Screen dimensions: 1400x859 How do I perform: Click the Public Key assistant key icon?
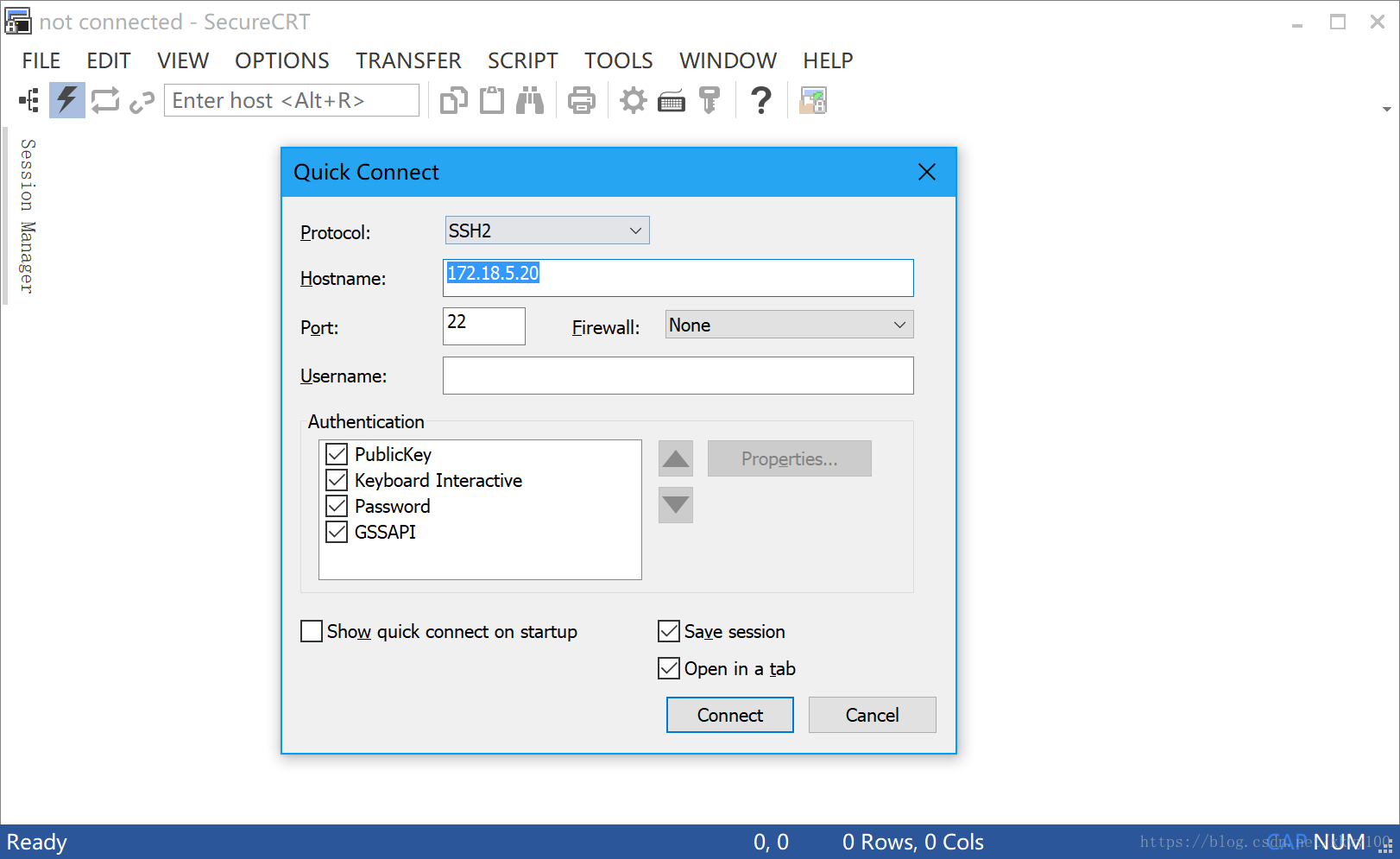pos(709,101)
